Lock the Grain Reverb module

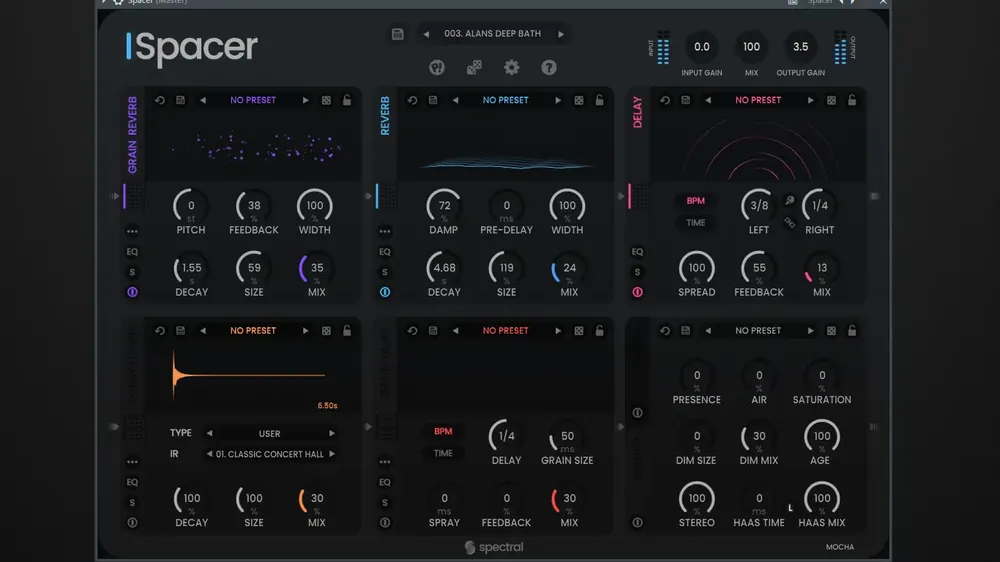(x=347, y=100)
